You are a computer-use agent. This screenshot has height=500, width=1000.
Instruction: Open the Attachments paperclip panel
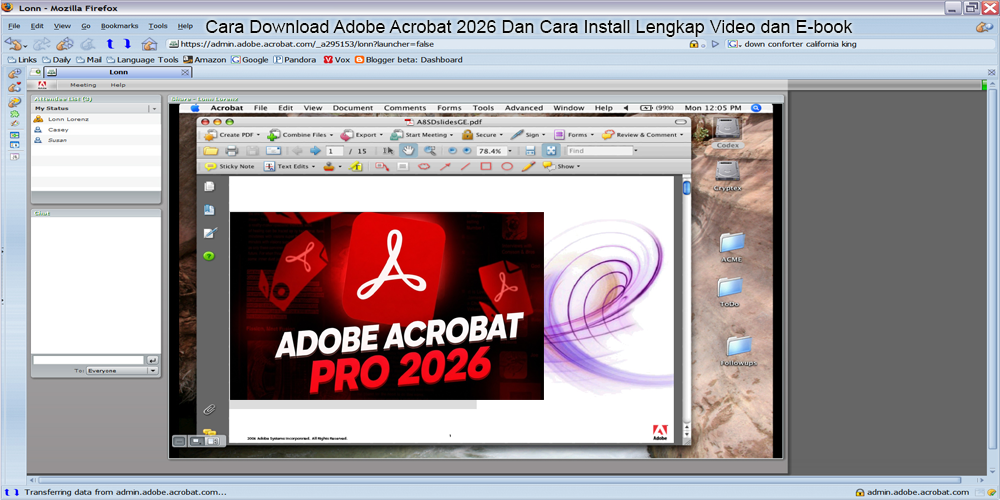[209, 409]
